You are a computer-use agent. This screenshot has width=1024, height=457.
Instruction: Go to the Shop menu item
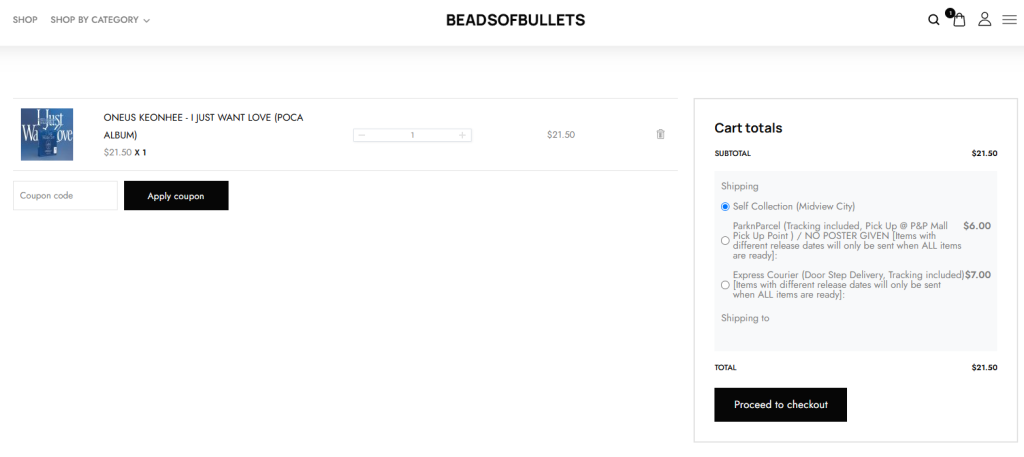25,20
